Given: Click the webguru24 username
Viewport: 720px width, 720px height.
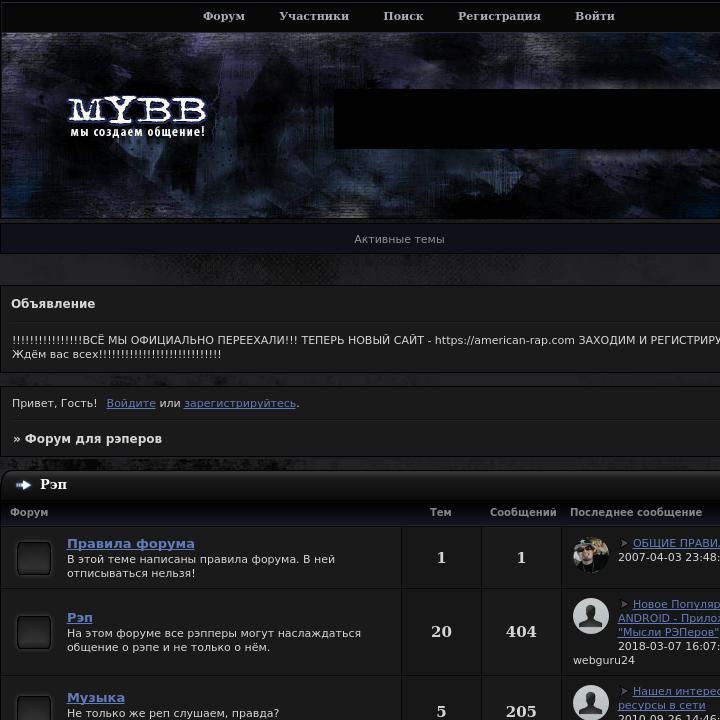Looking at the screenshot, I should (604, 660).
